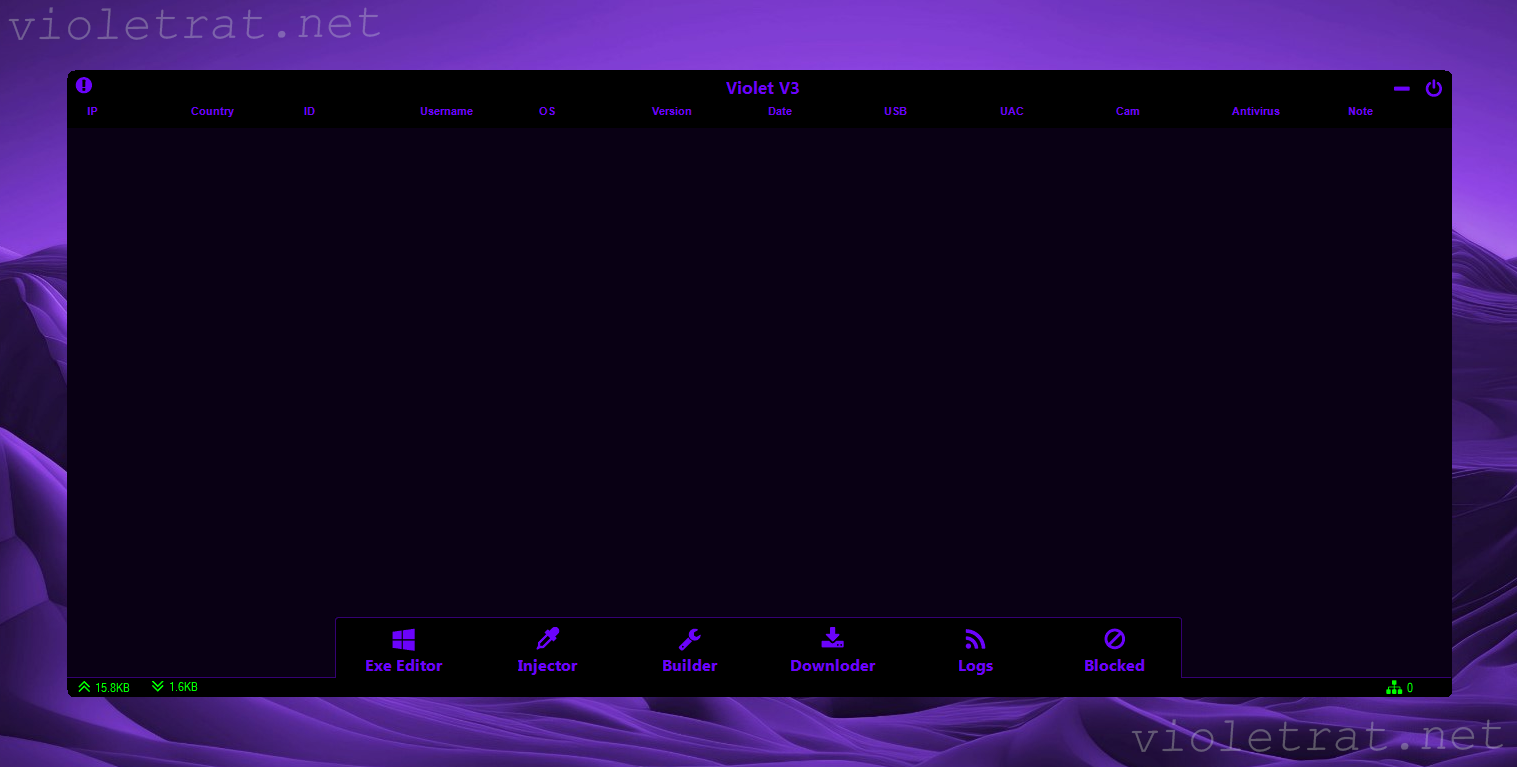Click the green download arrows indicator

(x=158, y=687)
